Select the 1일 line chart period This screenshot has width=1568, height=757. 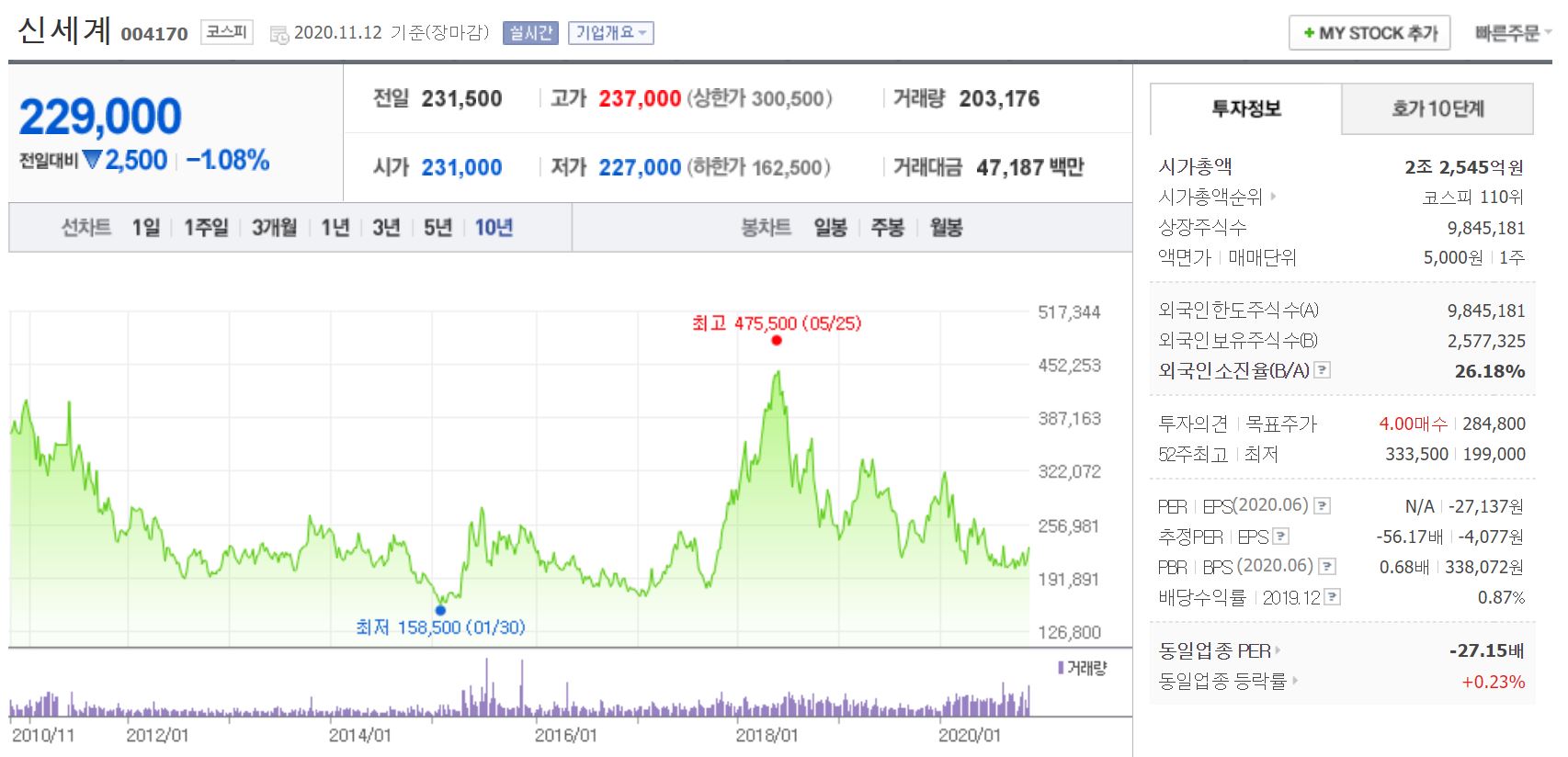click(146, 228)
